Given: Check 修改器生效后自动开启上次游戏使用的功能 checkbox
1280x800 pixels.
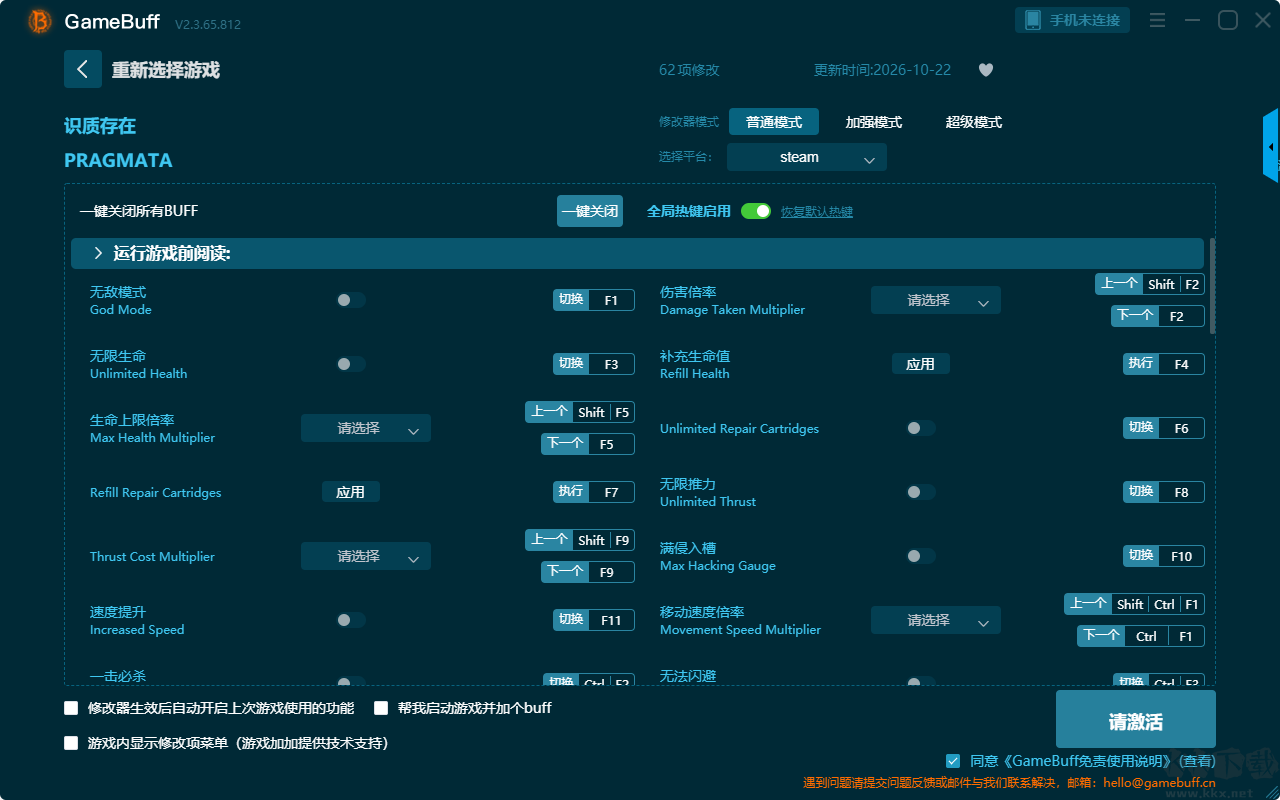Looking at the screenshot, I should tap(71, 708).
